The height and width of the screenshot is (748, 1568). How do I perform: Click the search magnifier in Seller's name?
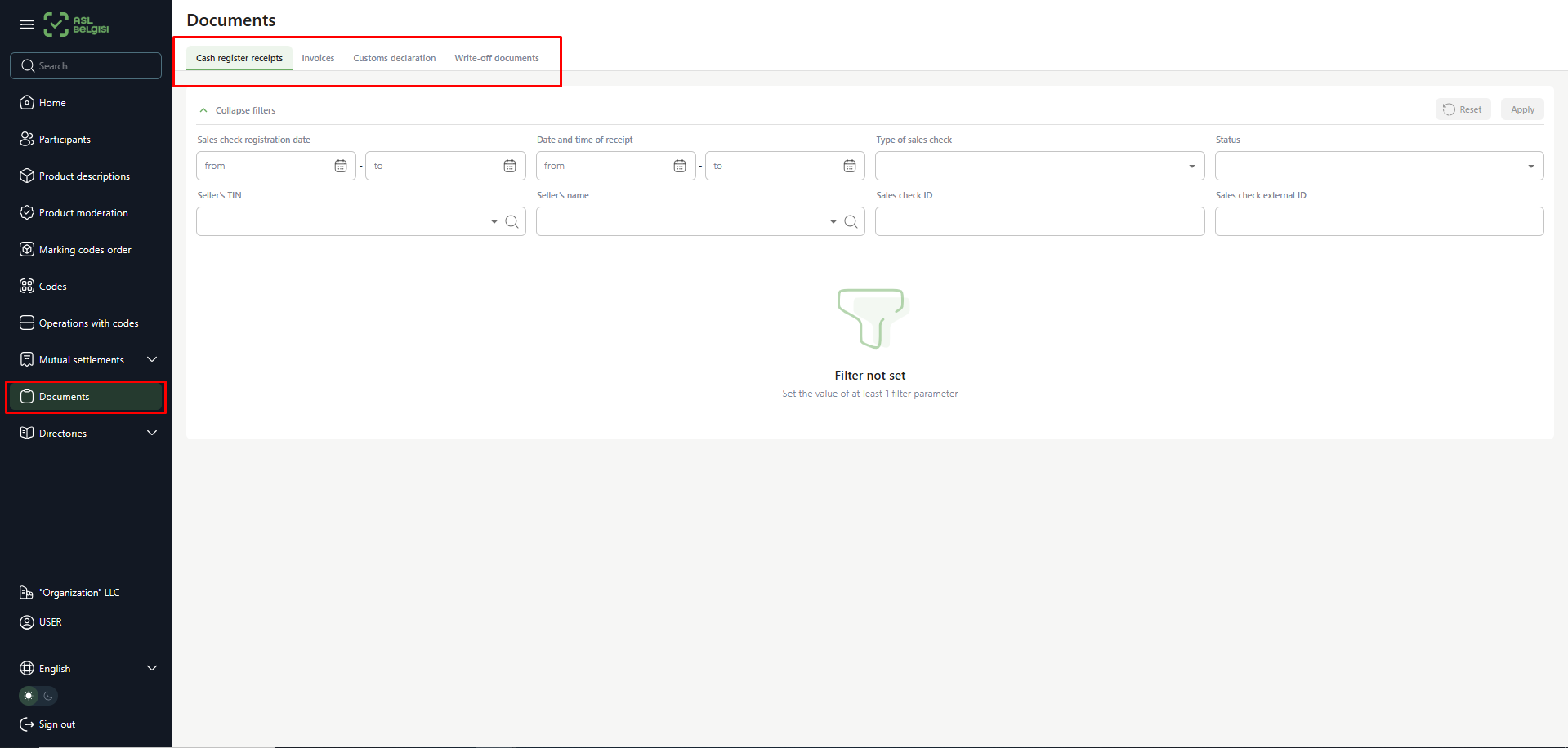pos(851,221)
